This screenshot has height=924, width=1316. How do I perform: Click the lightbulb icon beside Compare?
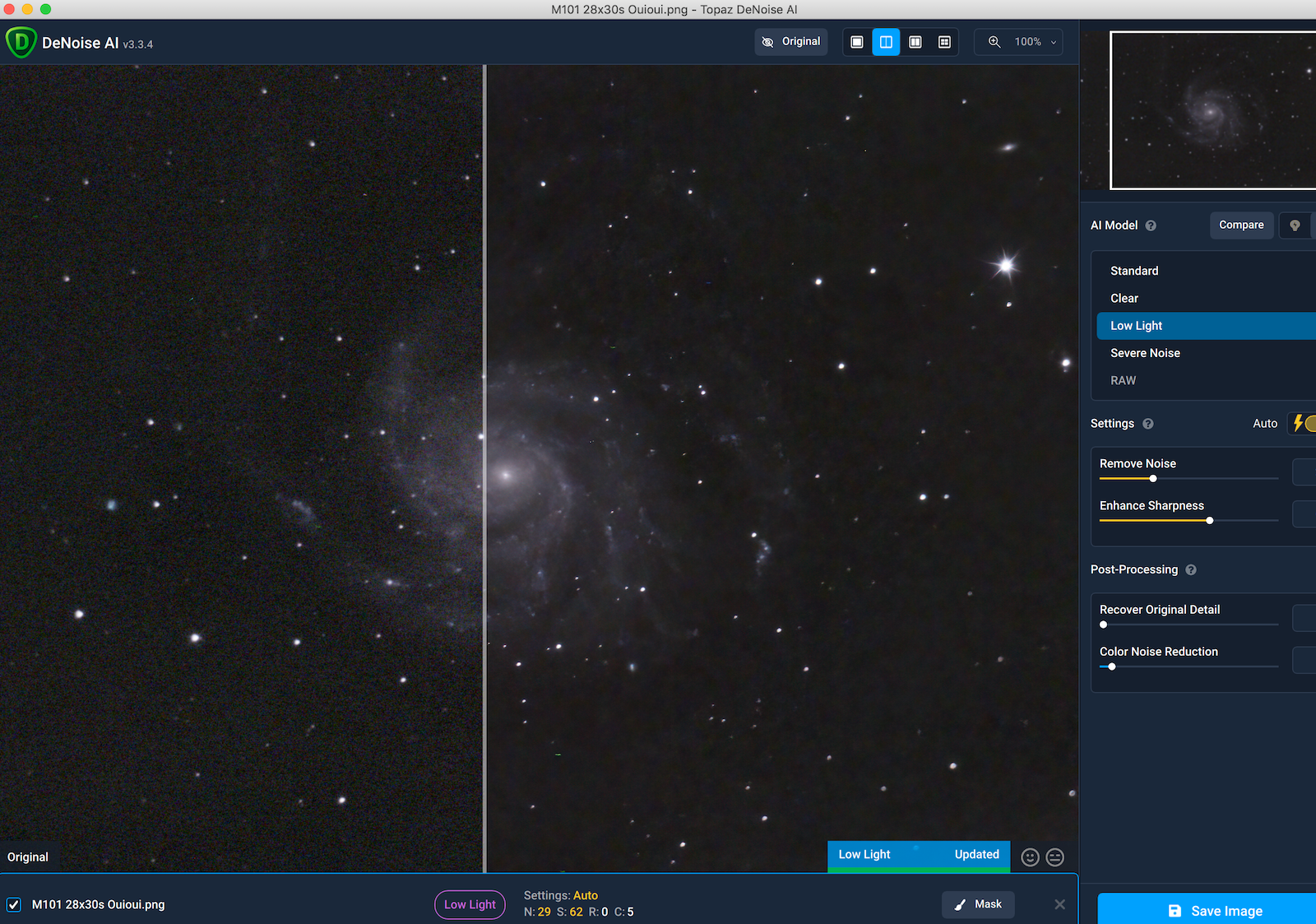pyautogui.click(x=1295, y=225)
